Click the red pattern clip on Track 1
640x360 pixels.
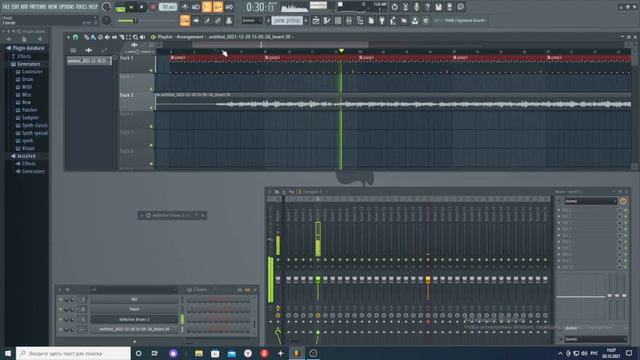(x=217, y=58)
